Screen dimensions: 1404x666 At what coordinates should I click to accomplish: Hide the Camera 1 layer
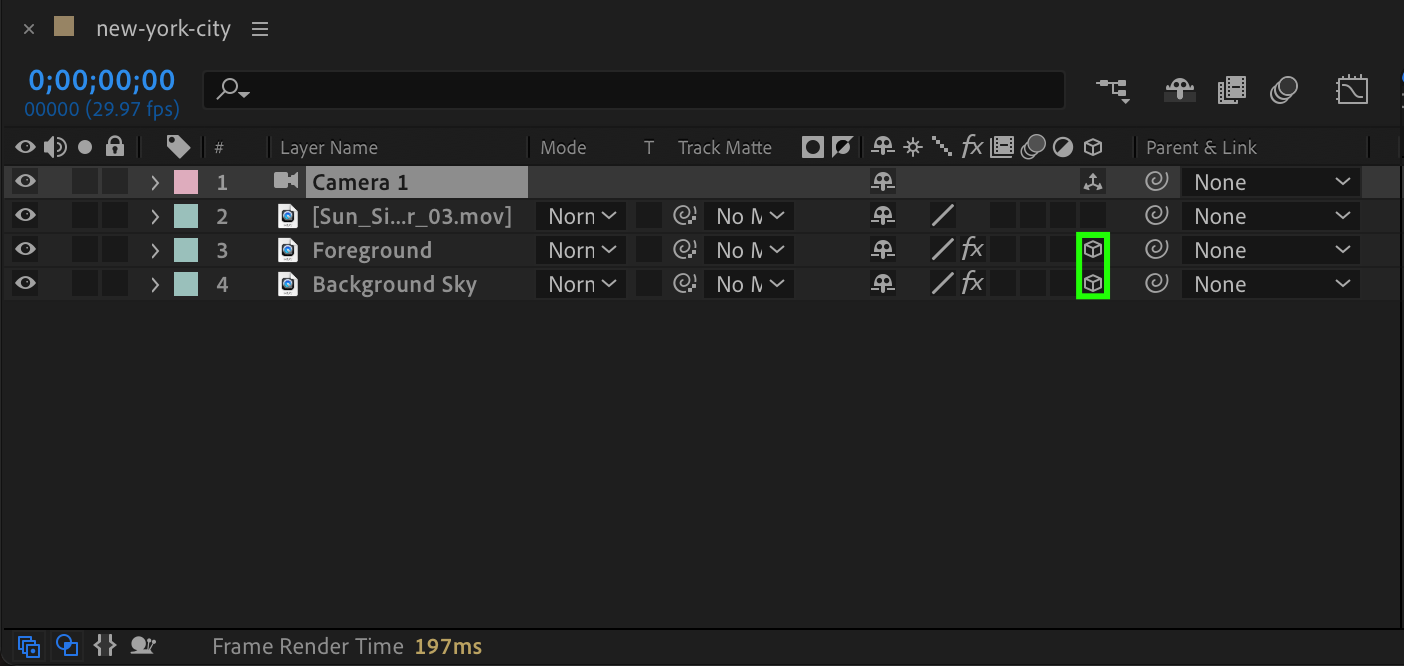click(x=25, y=182)
